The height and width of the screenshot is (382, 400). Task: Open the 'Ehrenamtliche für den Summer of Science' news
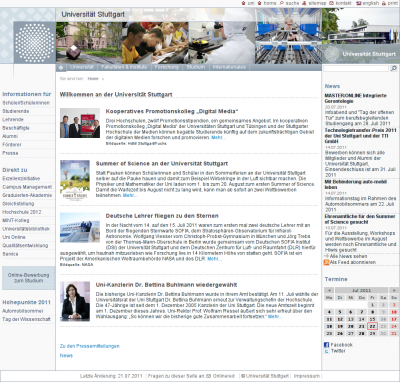point(360,219)
